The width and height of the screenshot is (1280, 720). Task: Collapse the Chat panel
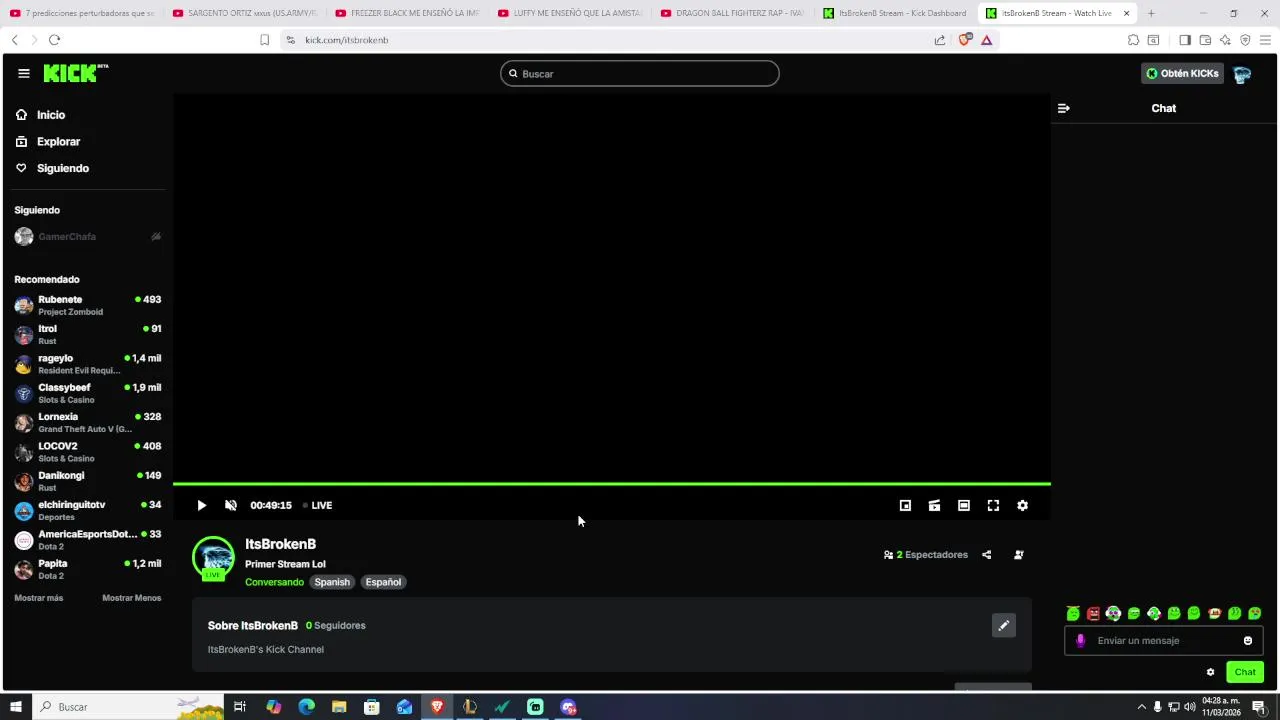[1064, 108]
